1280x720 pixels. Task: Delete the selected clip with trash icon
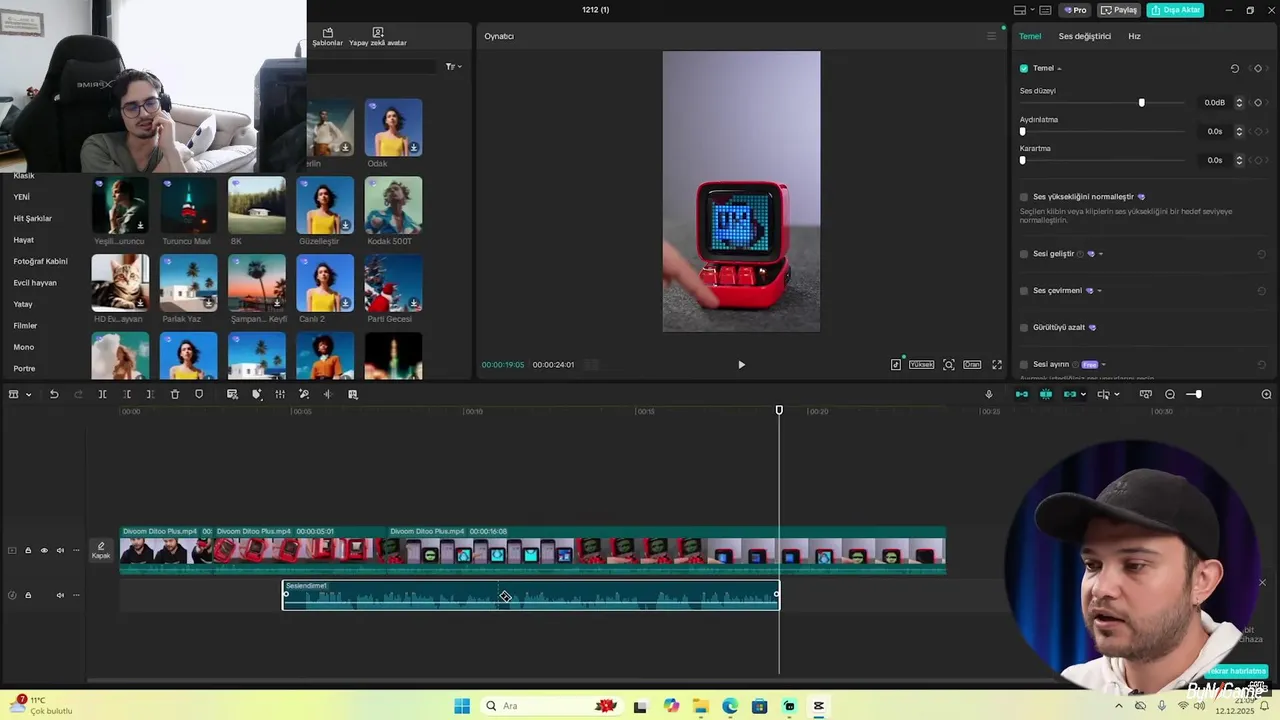[175, 395]
